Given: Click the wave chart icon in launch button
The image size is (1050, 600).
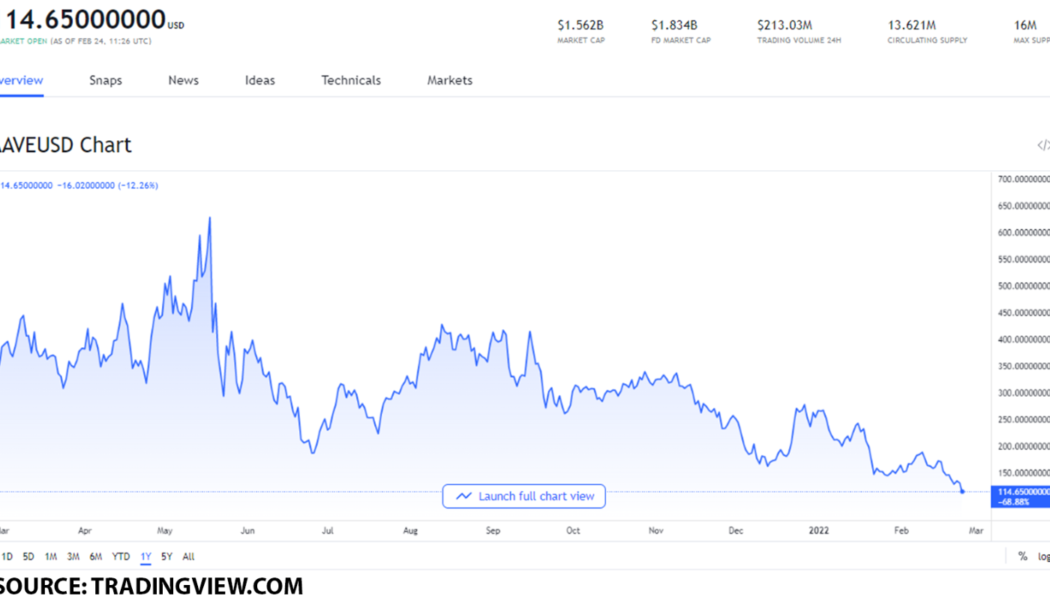Looking at the screenshot, I should [x=463, y=496].
